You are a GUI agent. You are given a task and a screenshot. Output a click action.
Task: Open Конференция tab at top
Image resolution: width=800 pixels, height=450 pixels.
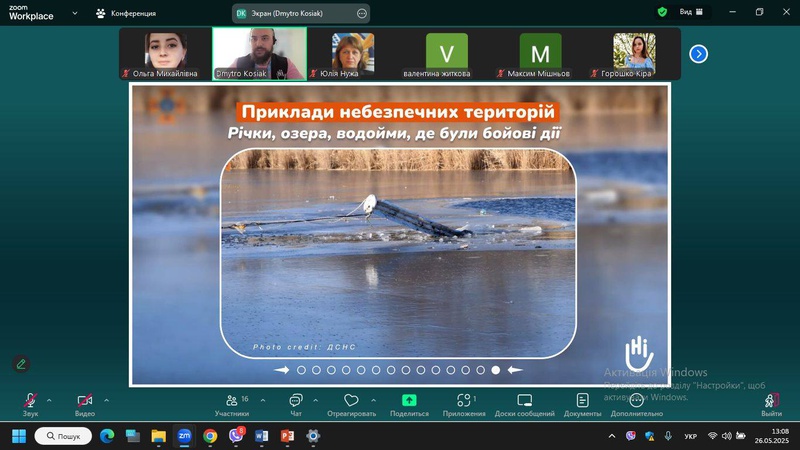[126, 13]
